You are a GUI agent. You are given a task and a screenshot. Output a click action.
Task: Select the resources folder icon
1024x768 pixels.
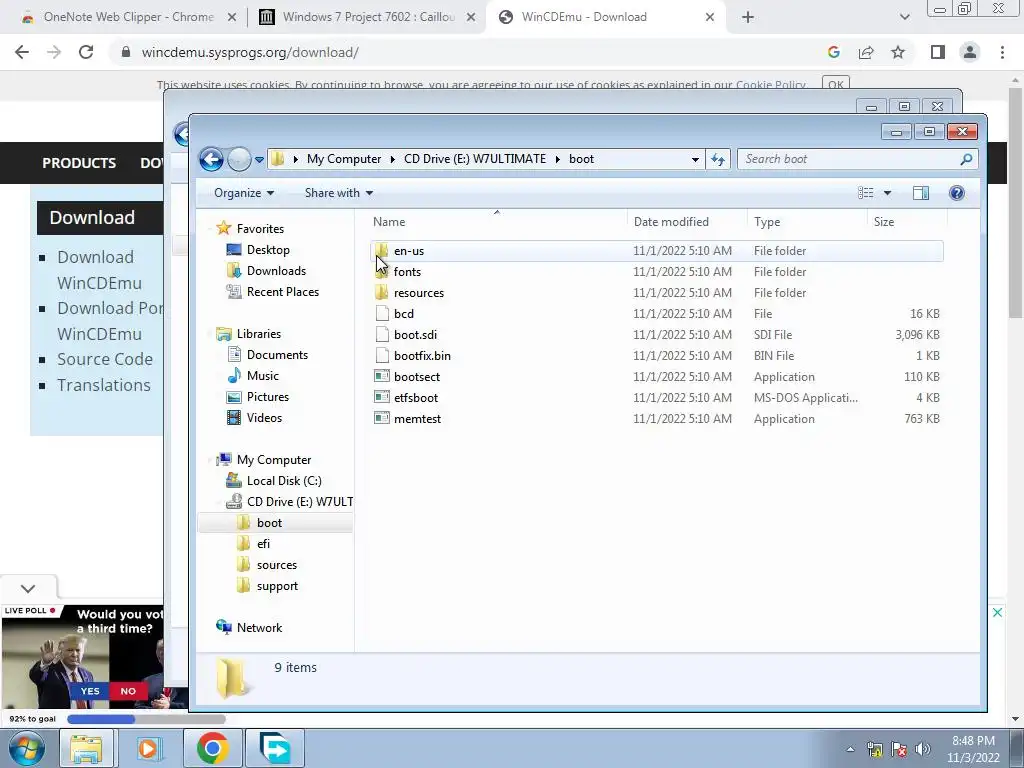click(382, 293)
